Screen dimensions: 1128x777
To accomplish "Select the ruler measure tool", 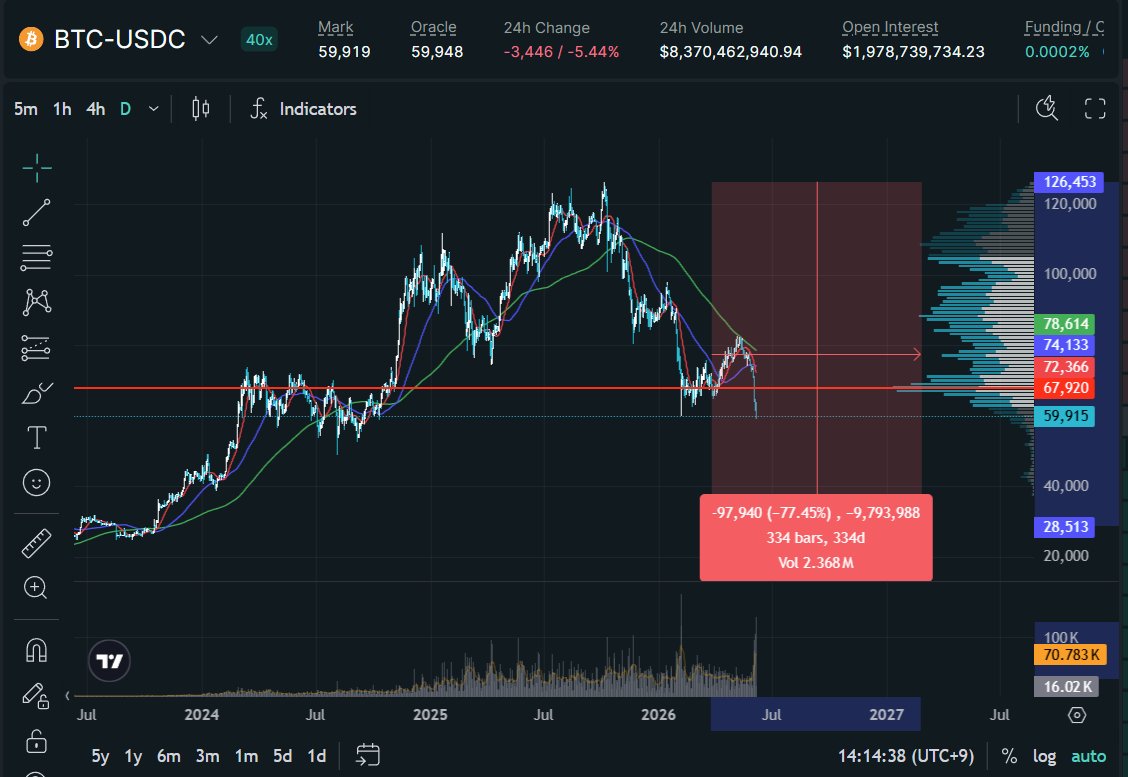I will pyautogui.click(x=37, y=543).
